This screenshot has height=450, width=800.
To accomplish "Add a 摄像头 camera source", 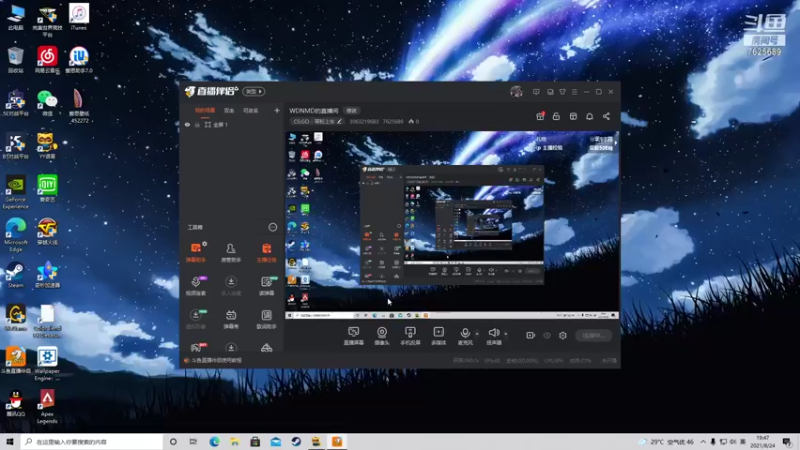I will click(x=382, y=336).
